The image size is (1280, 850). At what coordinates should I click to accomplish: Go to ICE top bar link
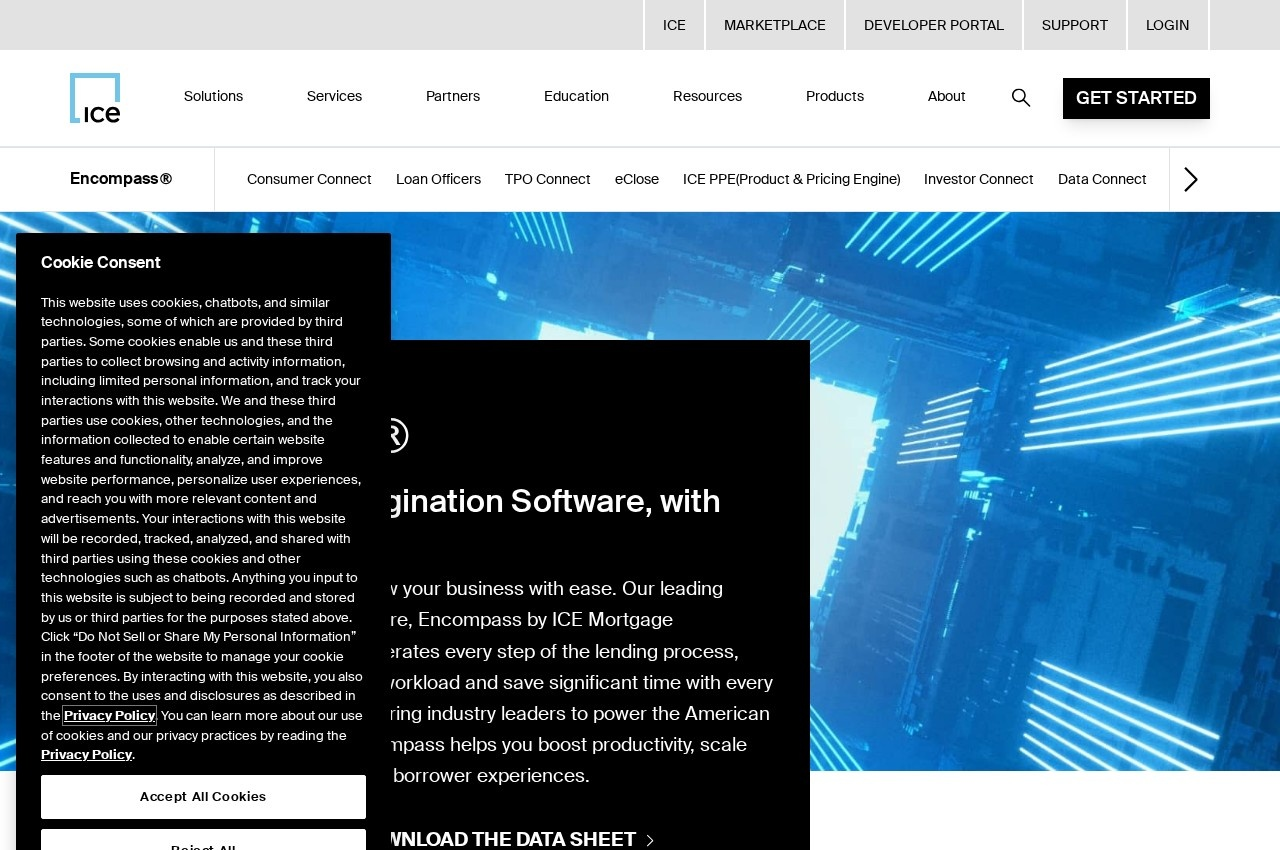click(x=675, y=25)
